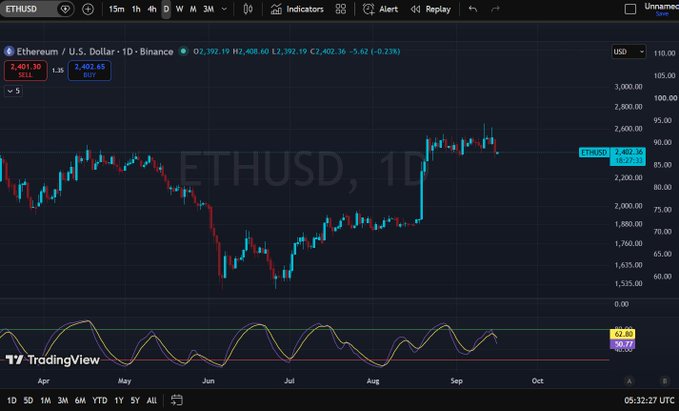The width and height of the screenshot is (679, 411).
Task: Open the candlestick chart type menu
Action: (248, 9)
